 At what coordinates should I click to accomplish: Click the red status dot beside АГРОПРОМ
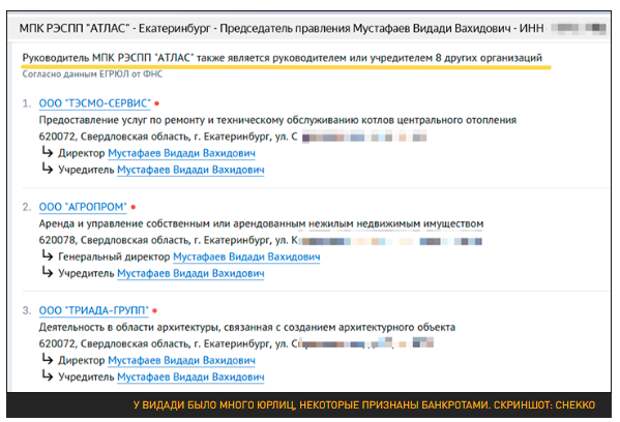pos(134,206)
